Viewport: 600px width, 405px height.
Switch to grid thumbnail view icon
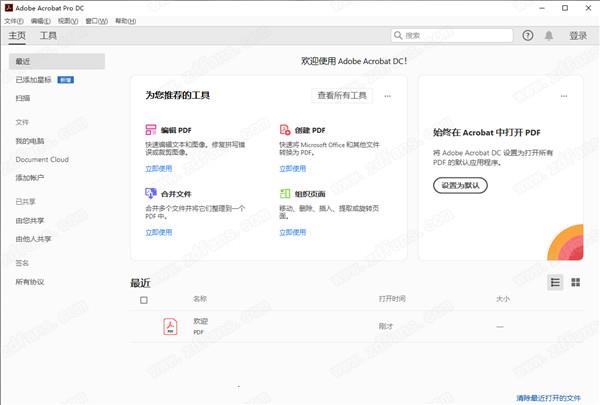click(576, 283)
